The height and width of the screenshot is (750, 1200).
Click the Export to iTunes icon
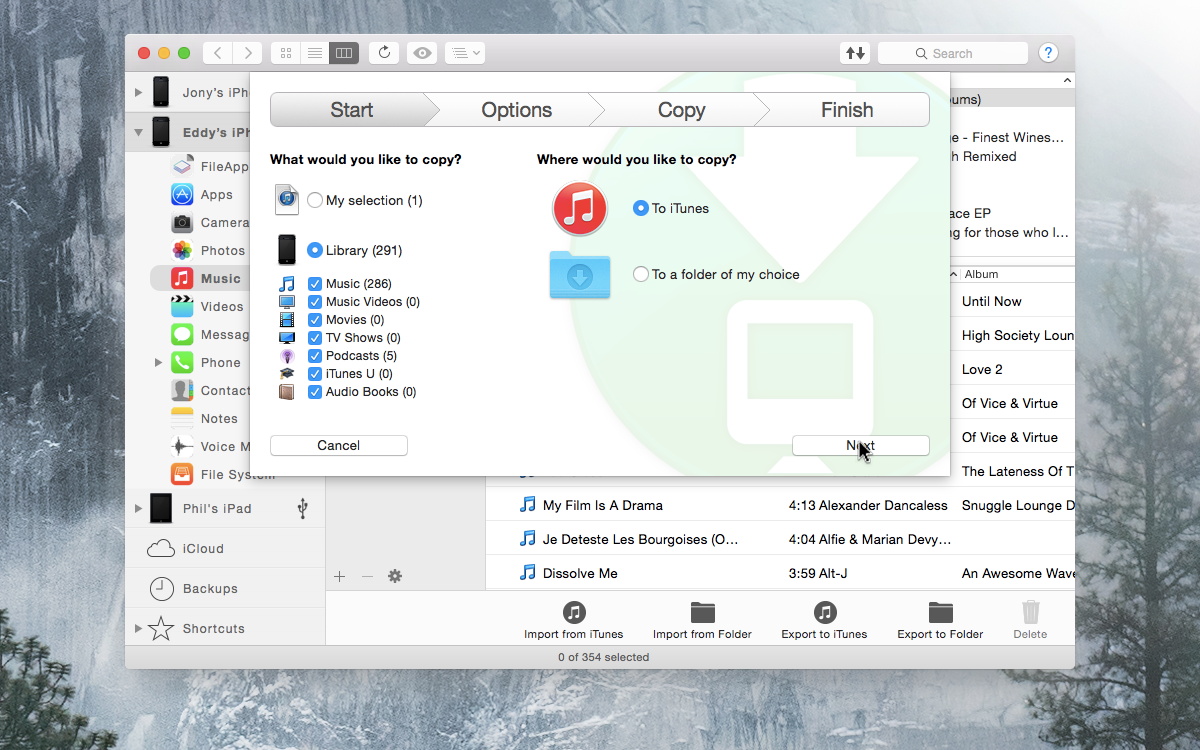[x=824, y=612]
